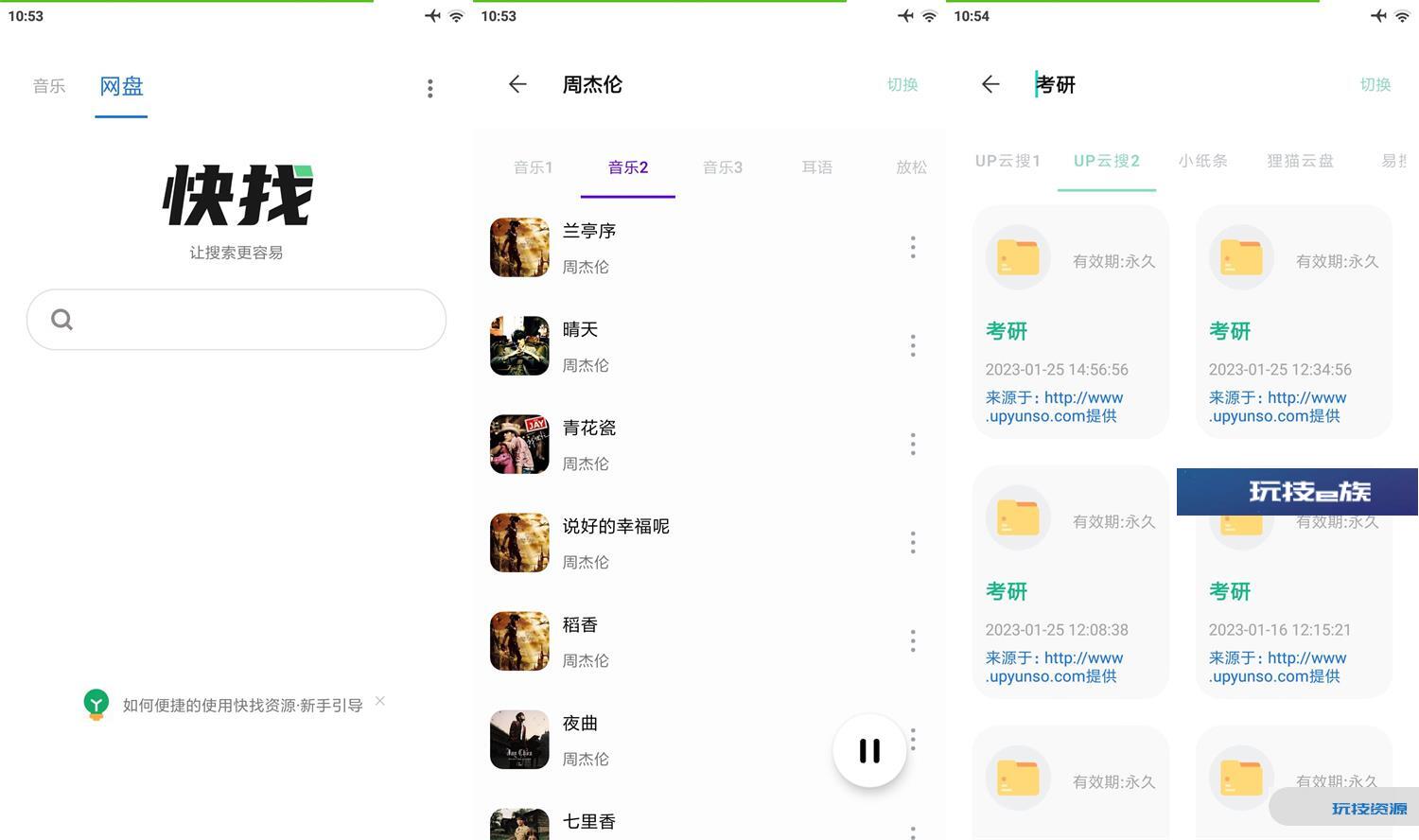The width and height of the screenshot is (1419, 840).
Task: Switch to 音乐1 source tab
Action: (x=534, y=167)
